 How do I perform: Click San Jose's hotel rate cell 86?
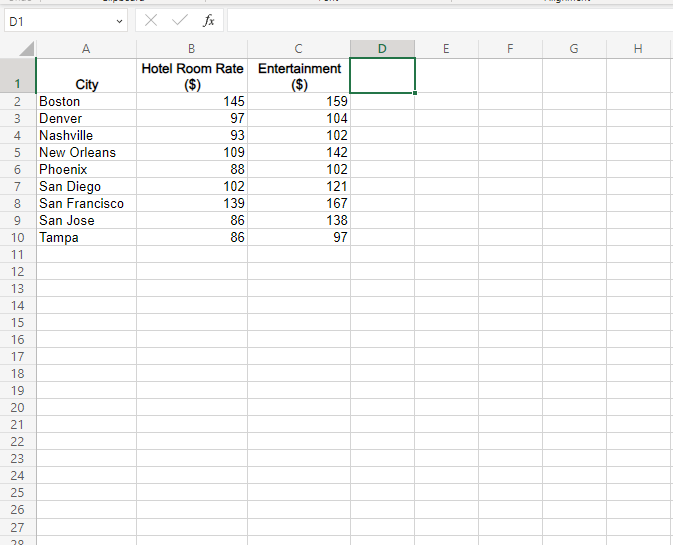(x=192, y=221)
